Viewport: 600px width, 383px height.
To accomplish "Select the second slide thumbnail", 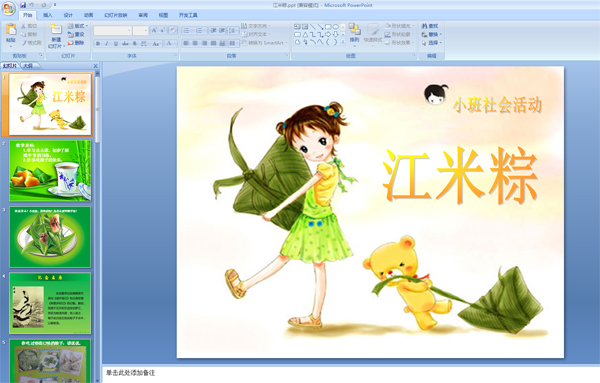I will (x=50, y=171).
